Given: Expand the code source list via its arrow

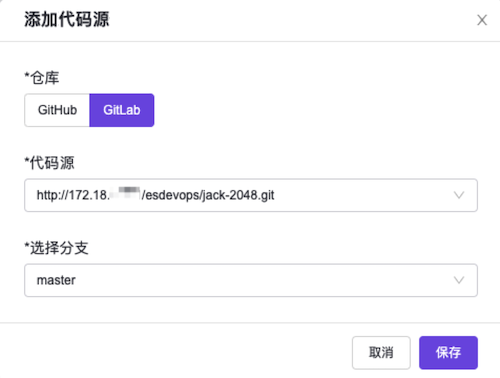Looking at the screenshot, I should coord(459,195).
